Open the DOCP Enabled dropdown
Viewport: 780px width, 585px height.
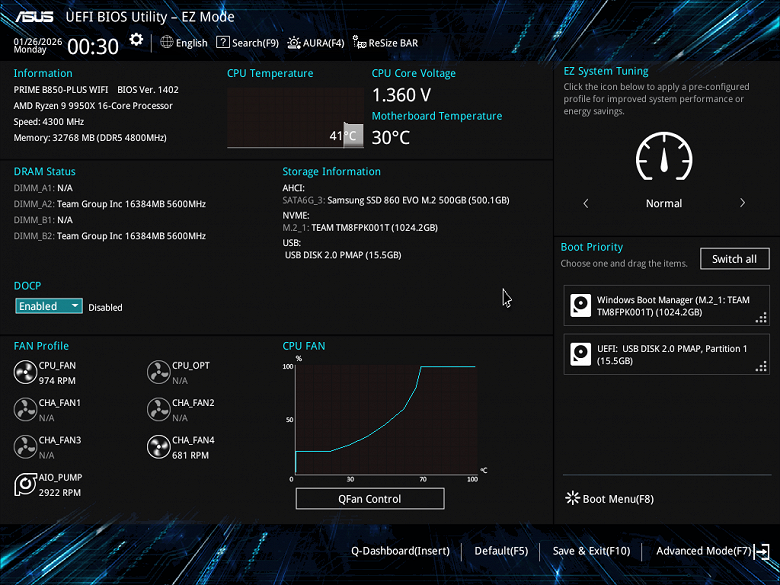49,307
